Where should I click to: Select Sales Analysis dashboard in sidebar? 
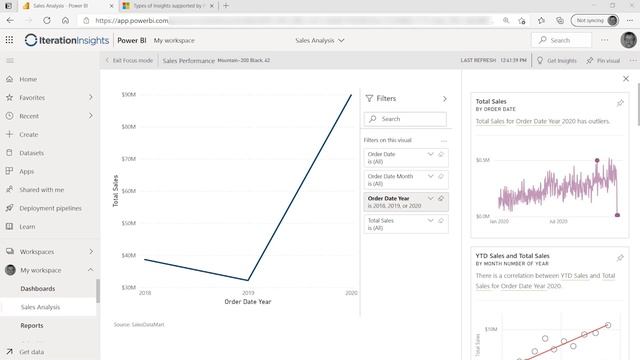[40, 307]
